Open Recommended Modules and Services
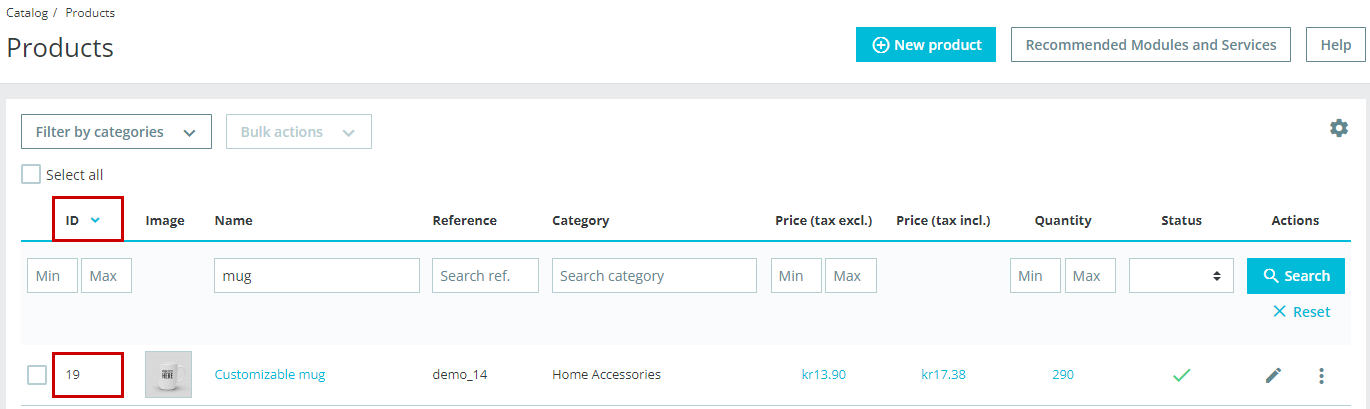 coord(1150,45)
